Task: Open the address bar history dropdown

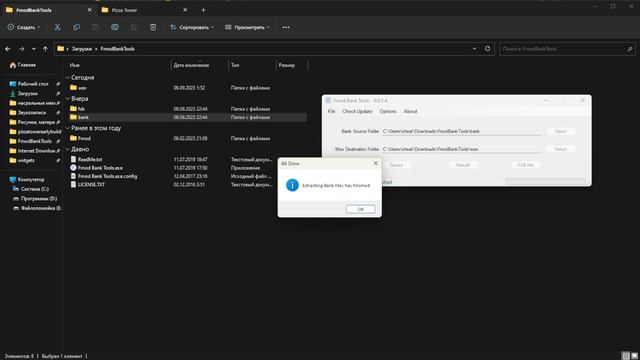Action: pos(474,49)
